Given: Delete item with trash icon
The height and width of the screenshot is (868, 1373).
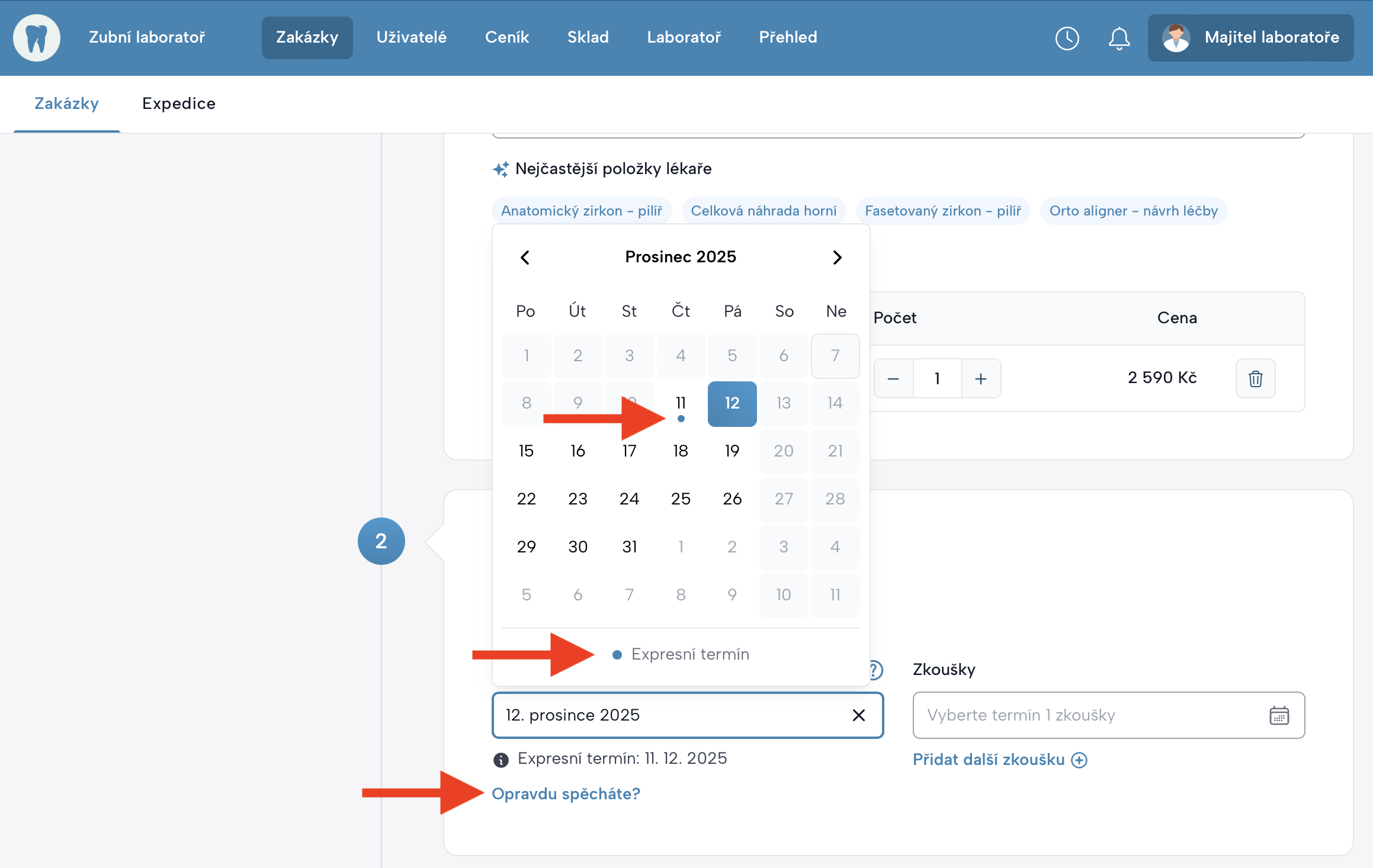Looking at the screenshot, I should click(1255, 378).
